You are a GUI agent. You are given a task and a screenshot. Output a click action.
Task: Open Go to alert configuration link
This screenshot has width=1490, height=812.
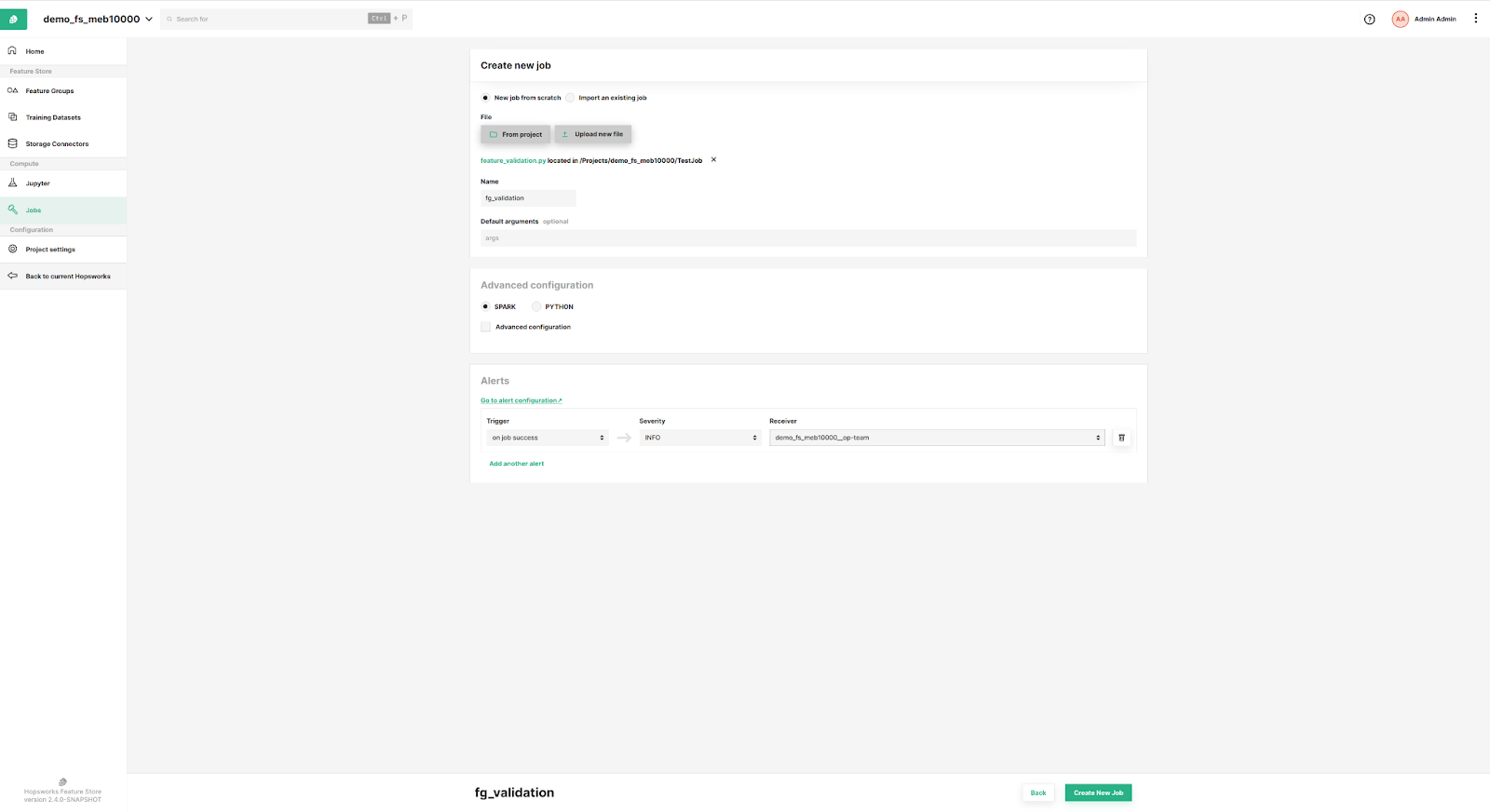[521, 400]
